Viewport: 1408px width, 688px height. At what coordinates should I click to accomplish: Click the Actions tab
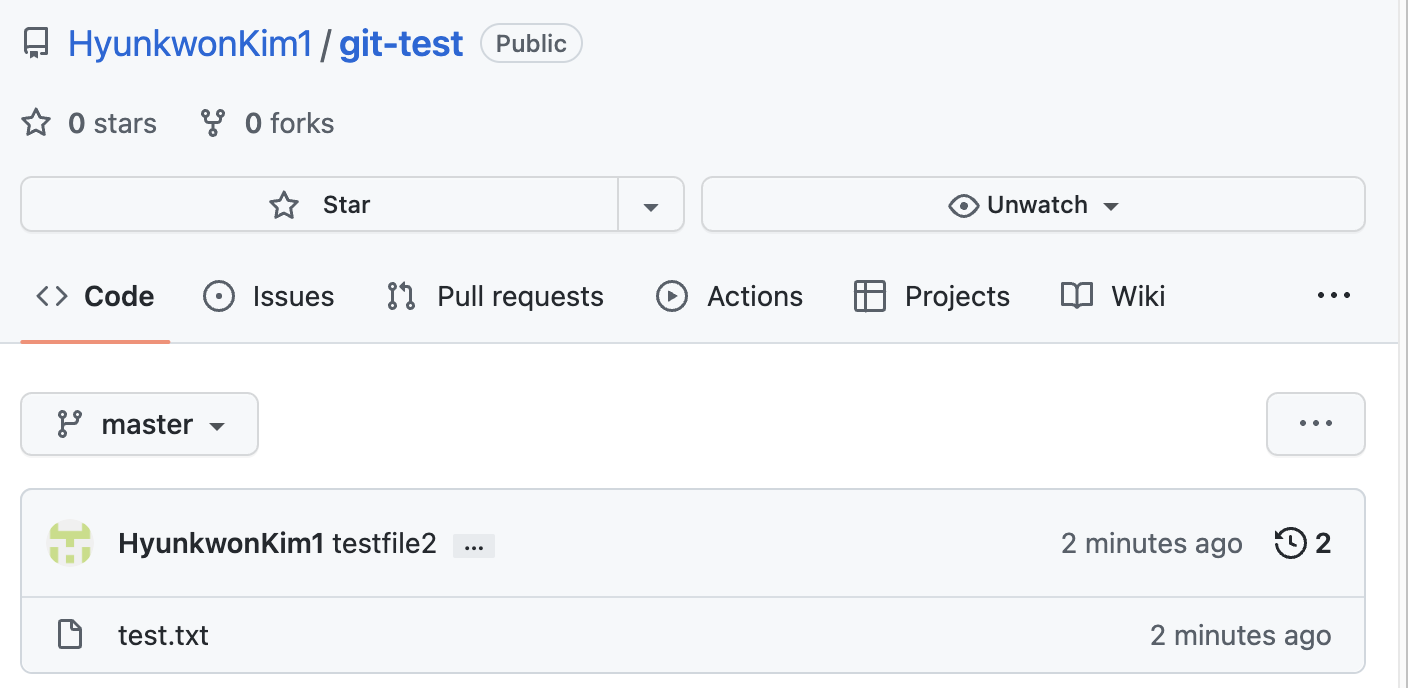click(729, 297)
